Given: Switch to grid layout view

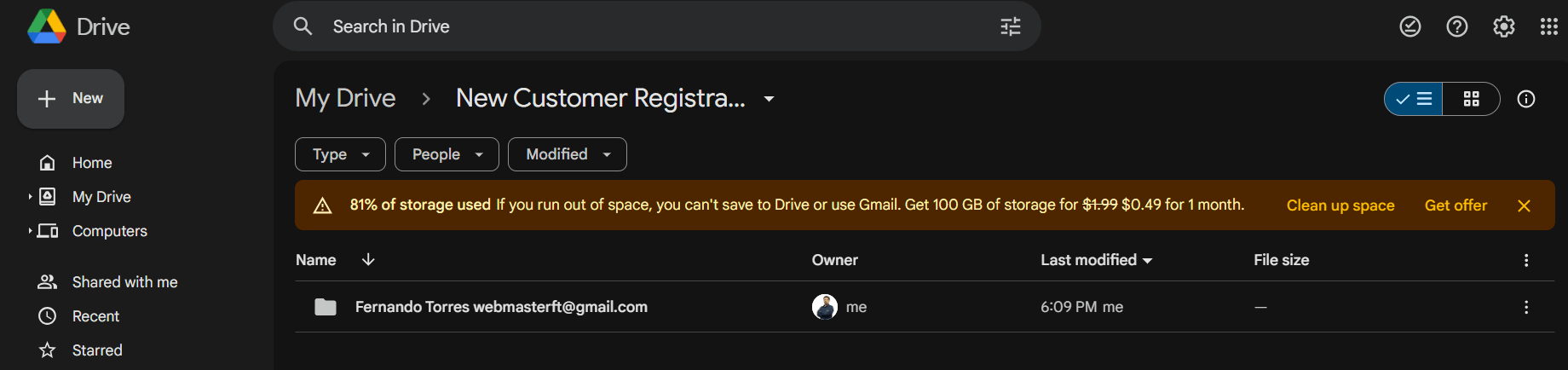Looking at the screenshot, I should point(1472,99).
